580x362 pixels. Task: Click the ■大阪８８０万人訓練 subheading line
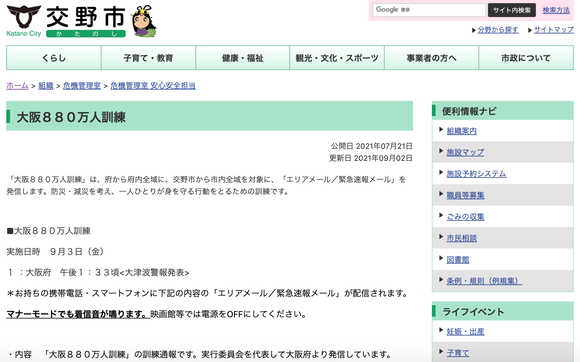click(48, 231)
